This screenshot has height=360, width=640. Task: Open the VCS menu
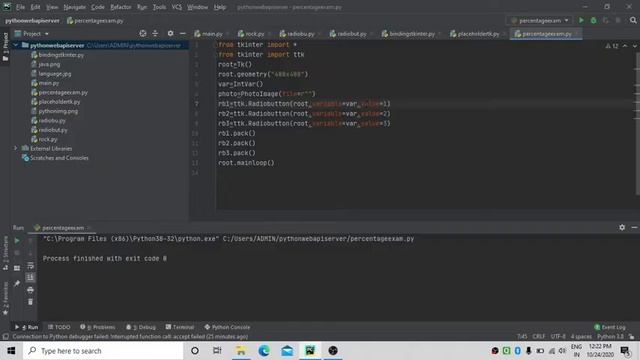(177, 7)
